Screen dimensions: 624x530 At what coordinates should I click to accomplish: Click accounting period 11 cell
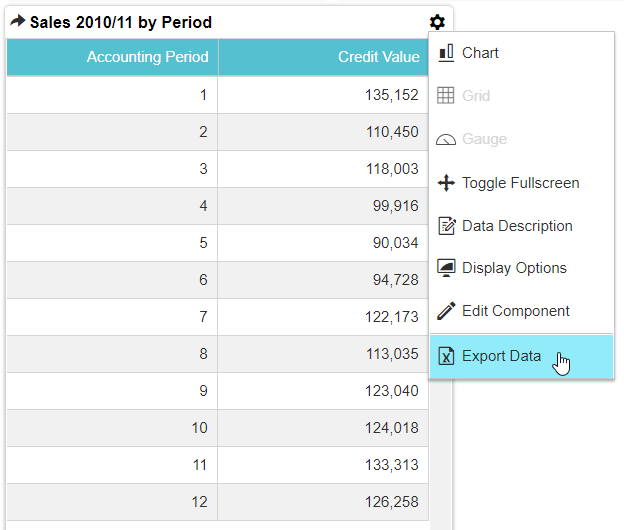112,465
